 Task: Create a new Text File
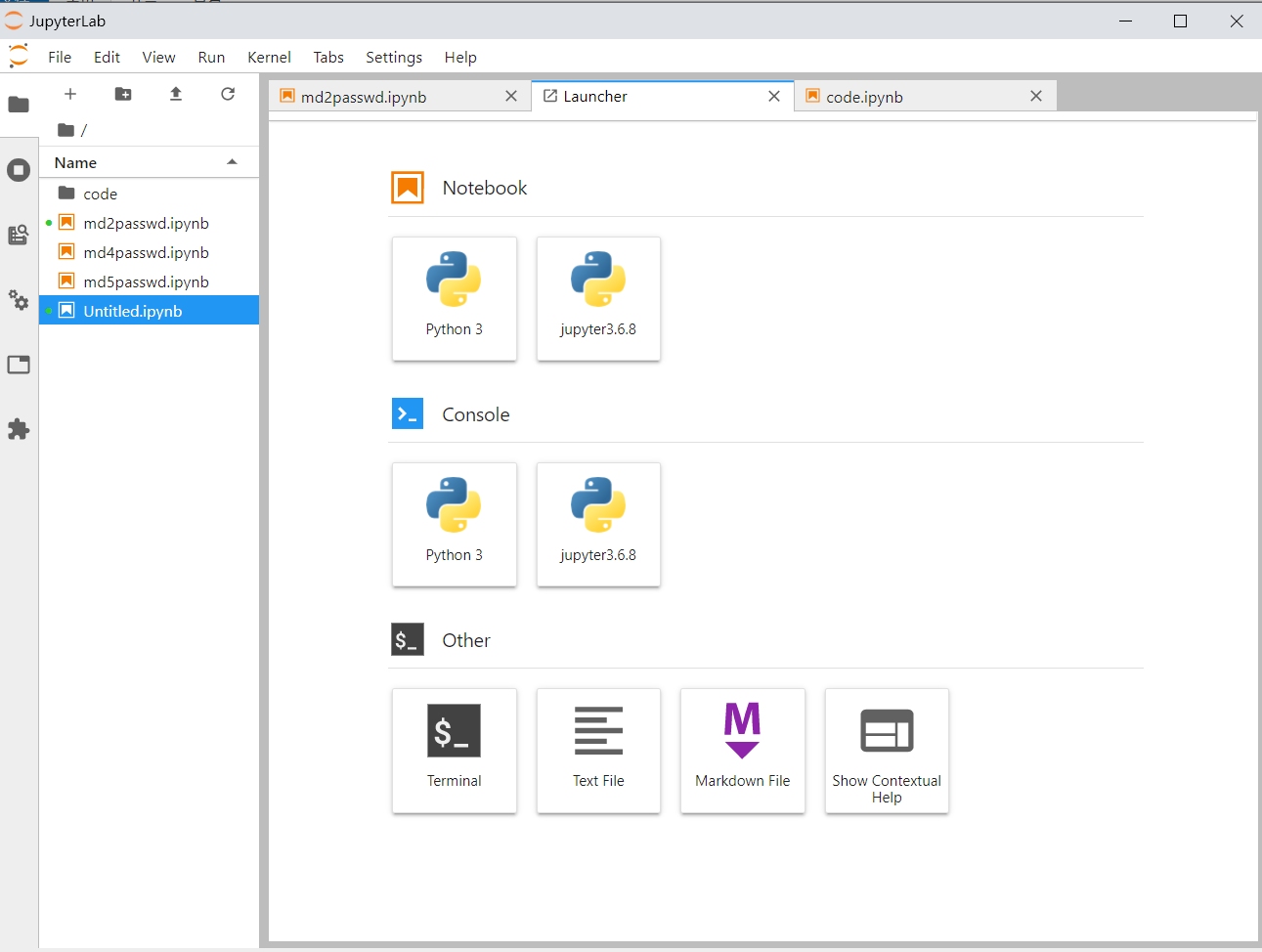(598, 751)
